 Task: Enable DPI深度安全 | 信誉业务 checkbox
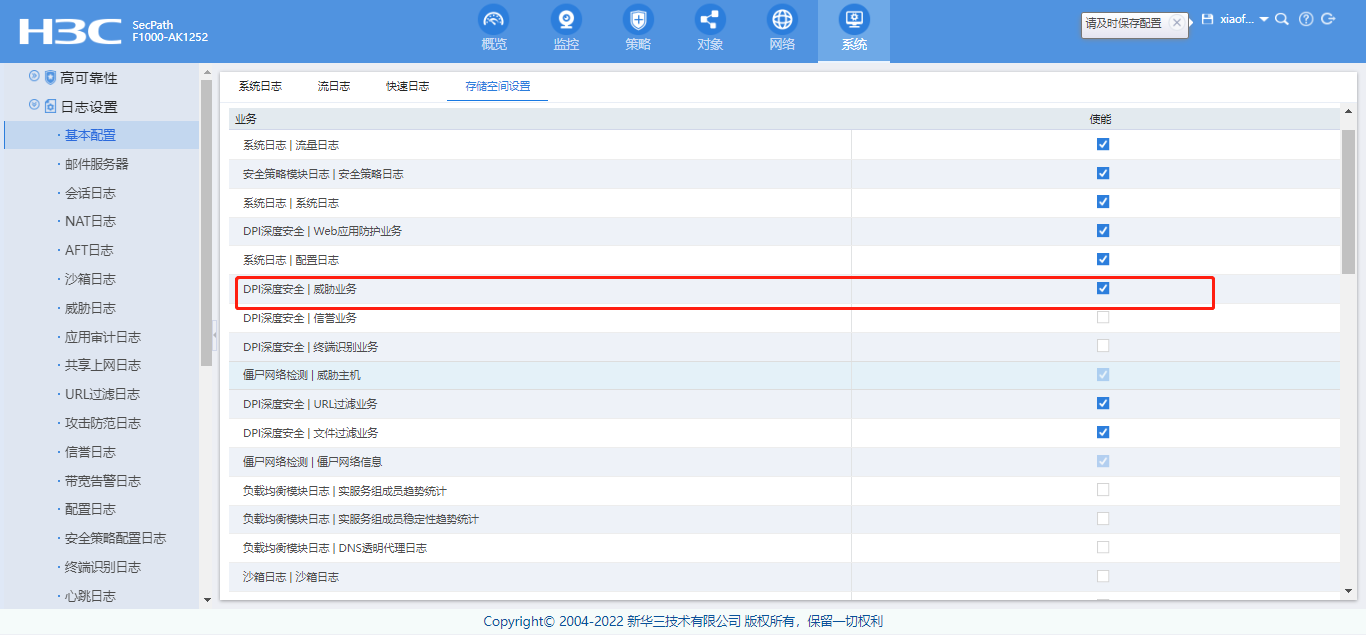(1103, 317)
